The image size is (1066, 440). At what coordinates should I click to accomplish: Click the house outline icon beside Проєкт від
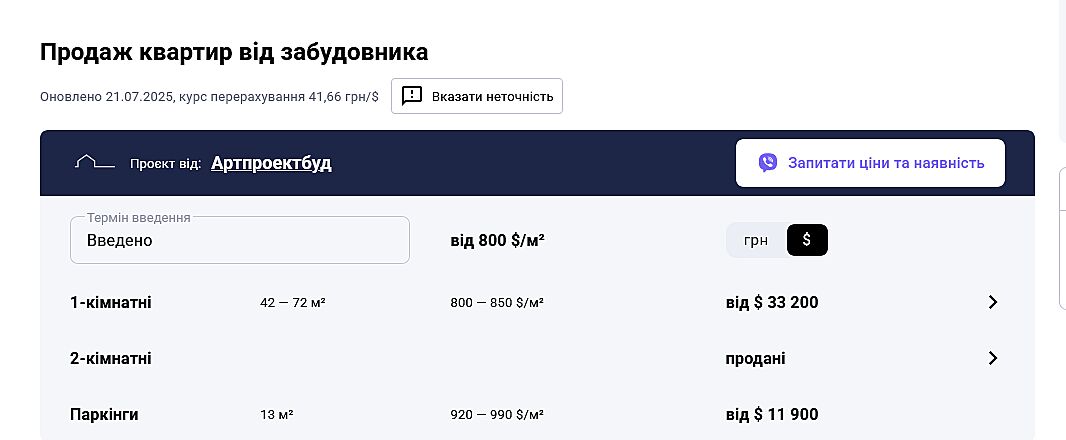(94, 163)
